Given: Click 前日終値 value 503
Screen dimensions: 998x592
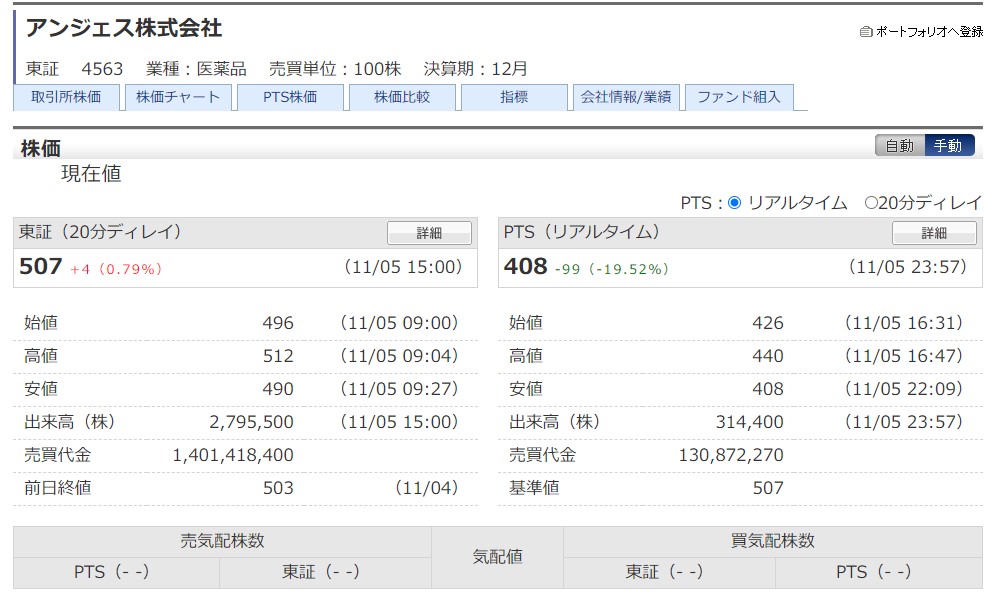Looking at the screenshot, I should 278,488.
